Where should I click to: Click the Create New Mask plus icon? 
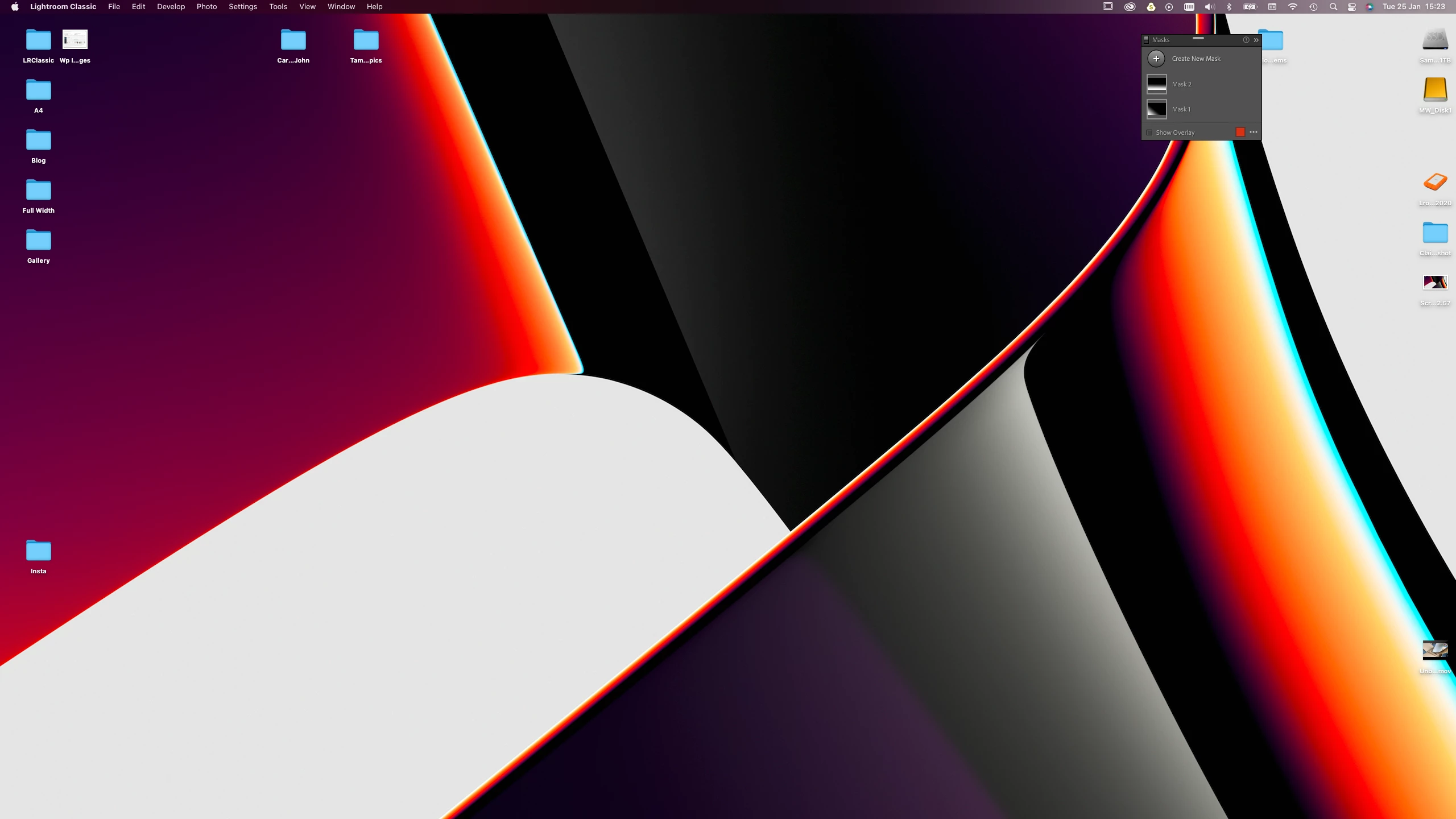click(1156, 59)
